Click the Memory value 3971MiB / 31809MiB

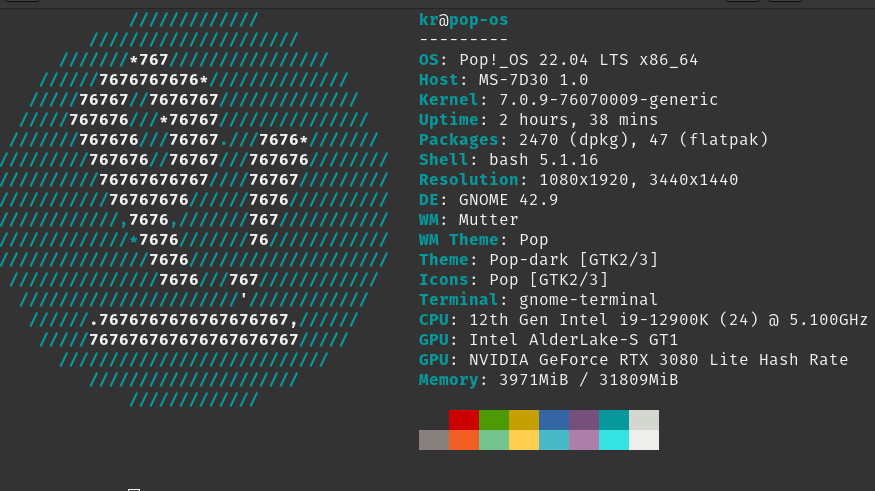[589, 380]
